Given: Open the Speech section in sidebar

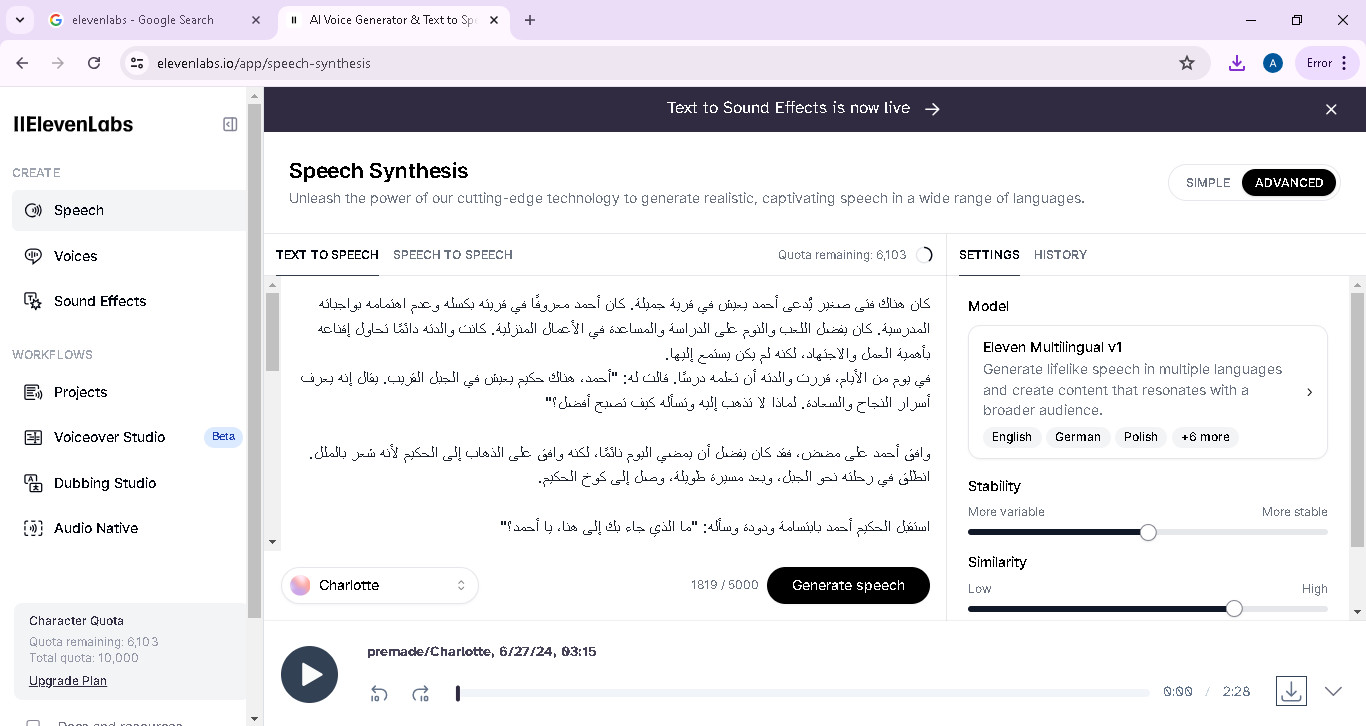Looking at the screenshot, I should click(129, 210).
